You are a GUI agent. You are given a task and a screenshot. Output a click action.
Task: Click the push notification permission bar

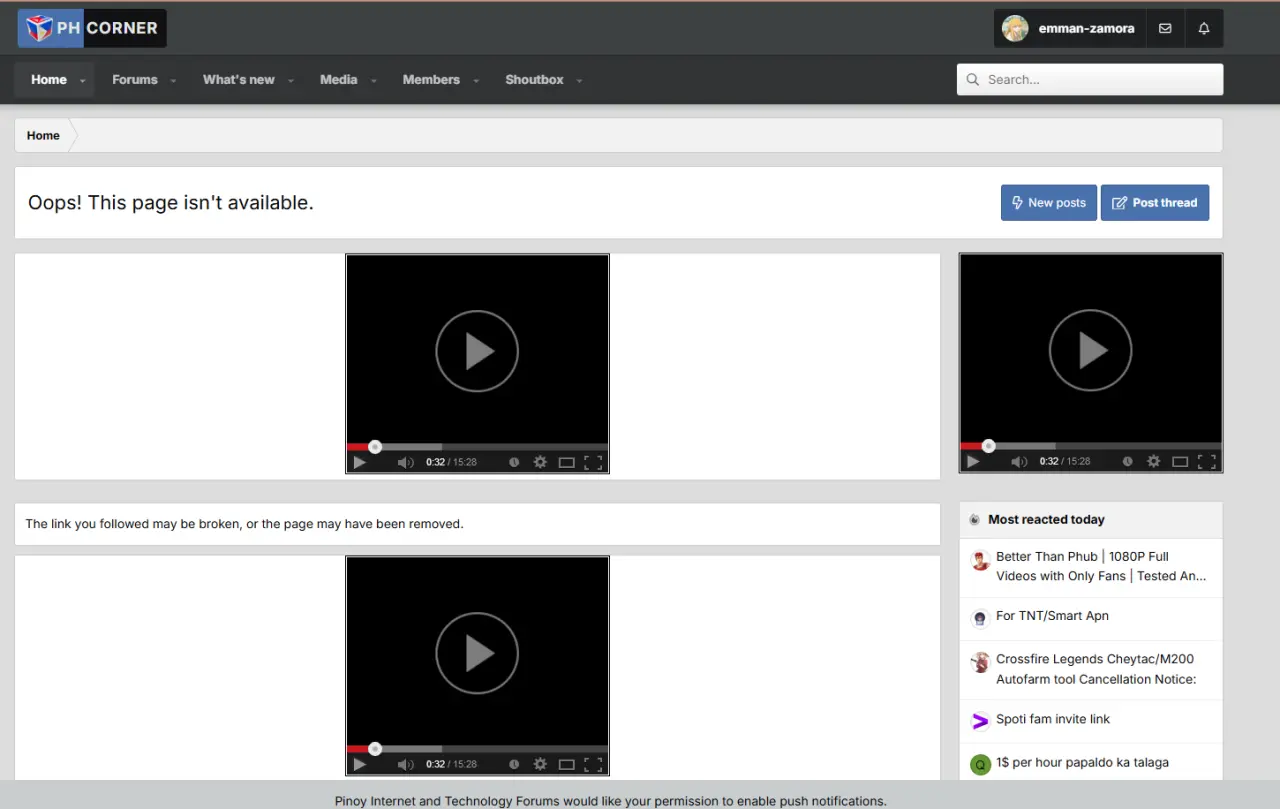point(640,796)
